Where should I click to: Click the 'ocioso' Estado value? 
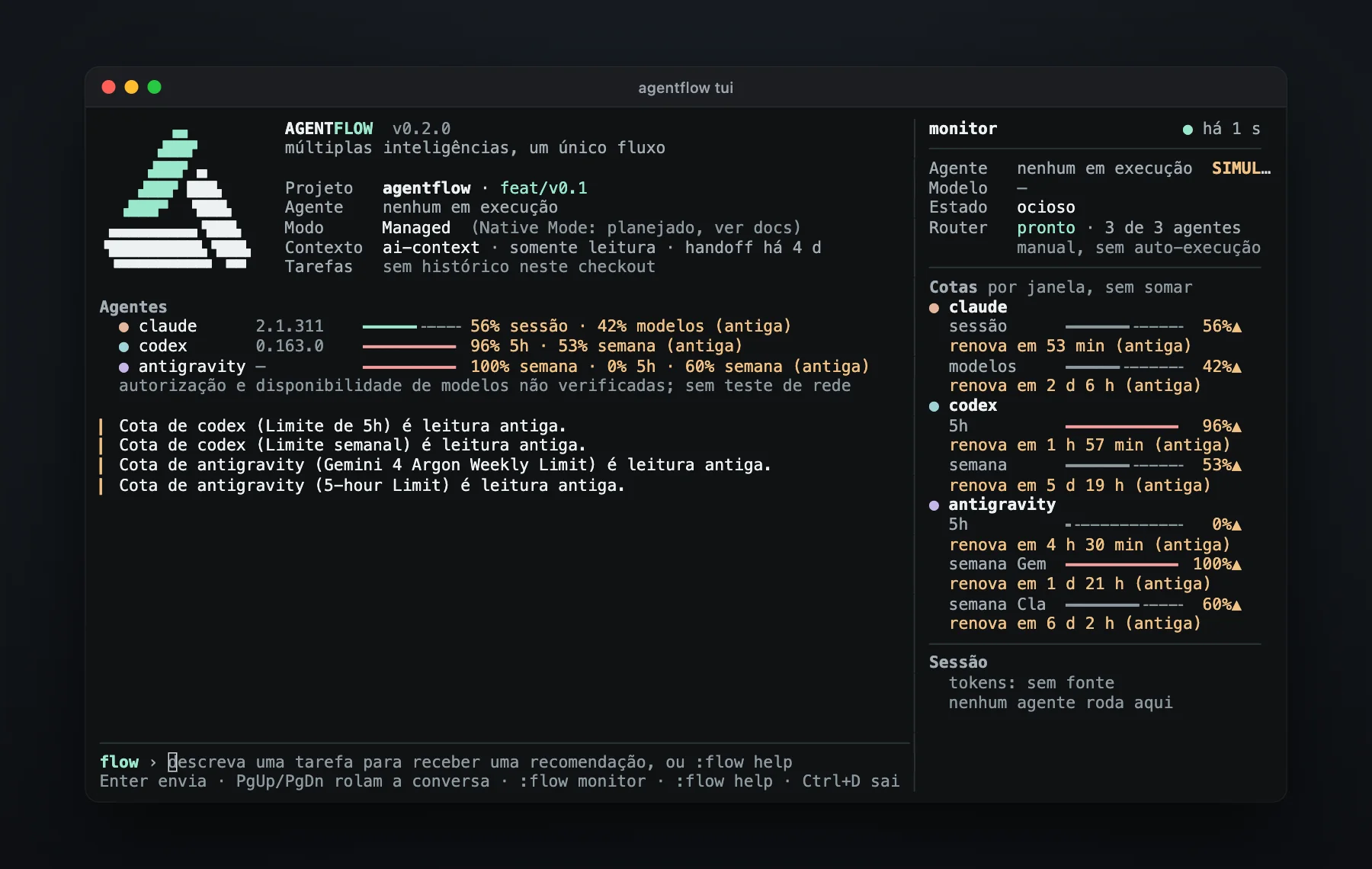coord(1046,207)
